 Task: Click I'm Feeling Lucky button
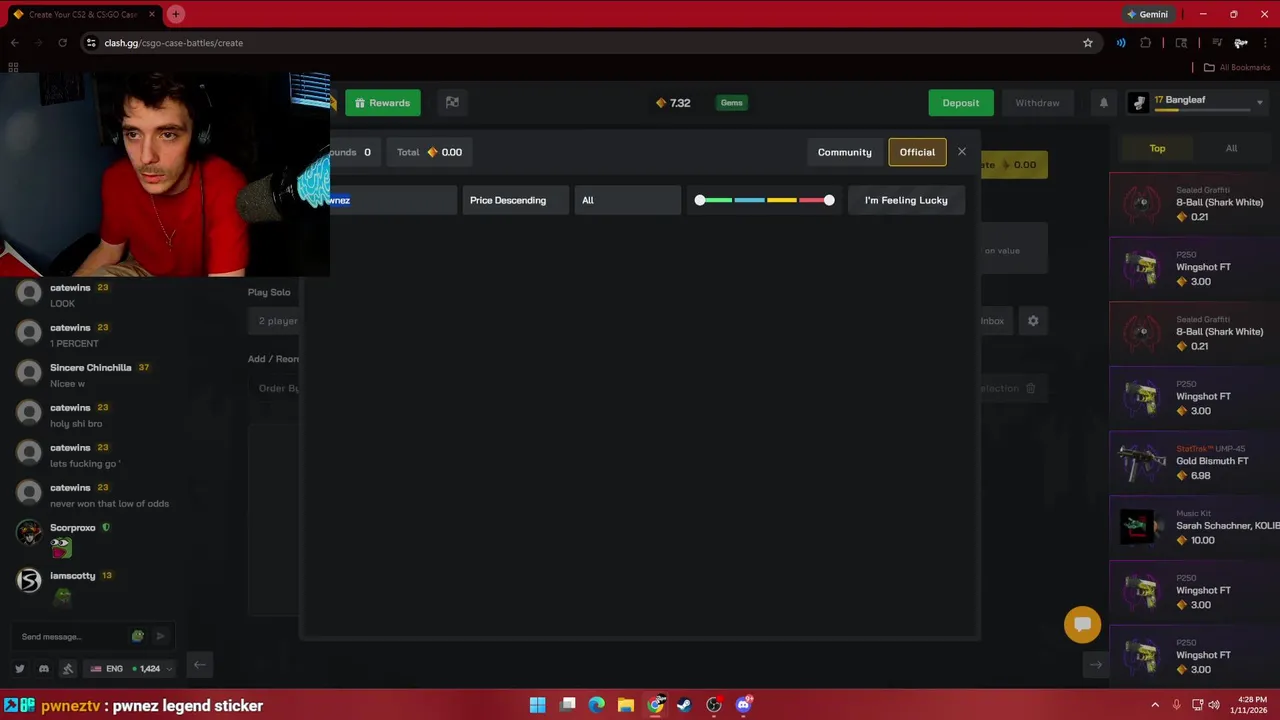906,200
